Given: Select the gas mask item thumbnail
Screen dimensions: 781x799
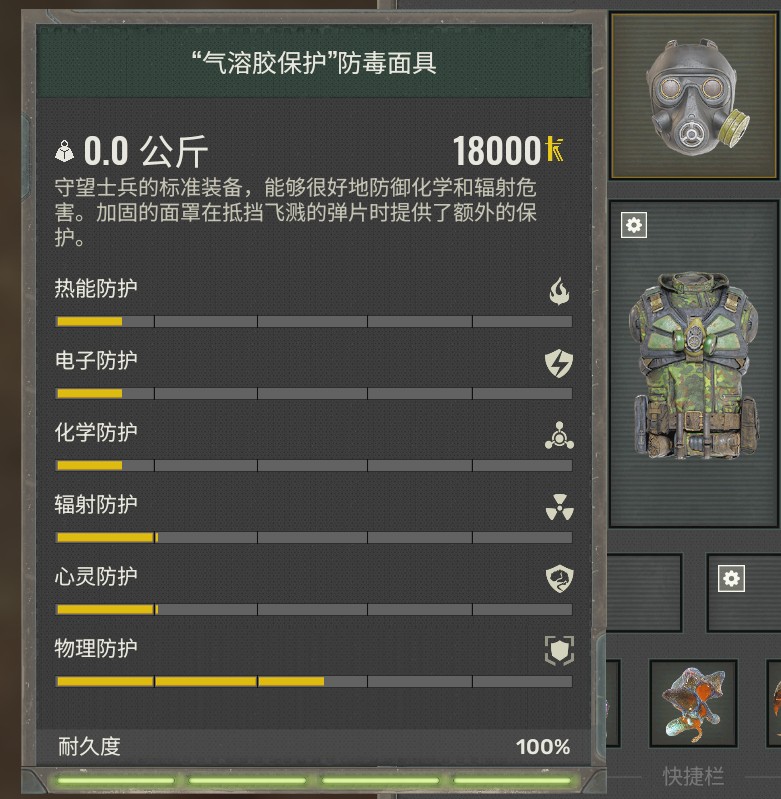Looking at the screenshot, I should pyautogui.click(x=694, y=96).
